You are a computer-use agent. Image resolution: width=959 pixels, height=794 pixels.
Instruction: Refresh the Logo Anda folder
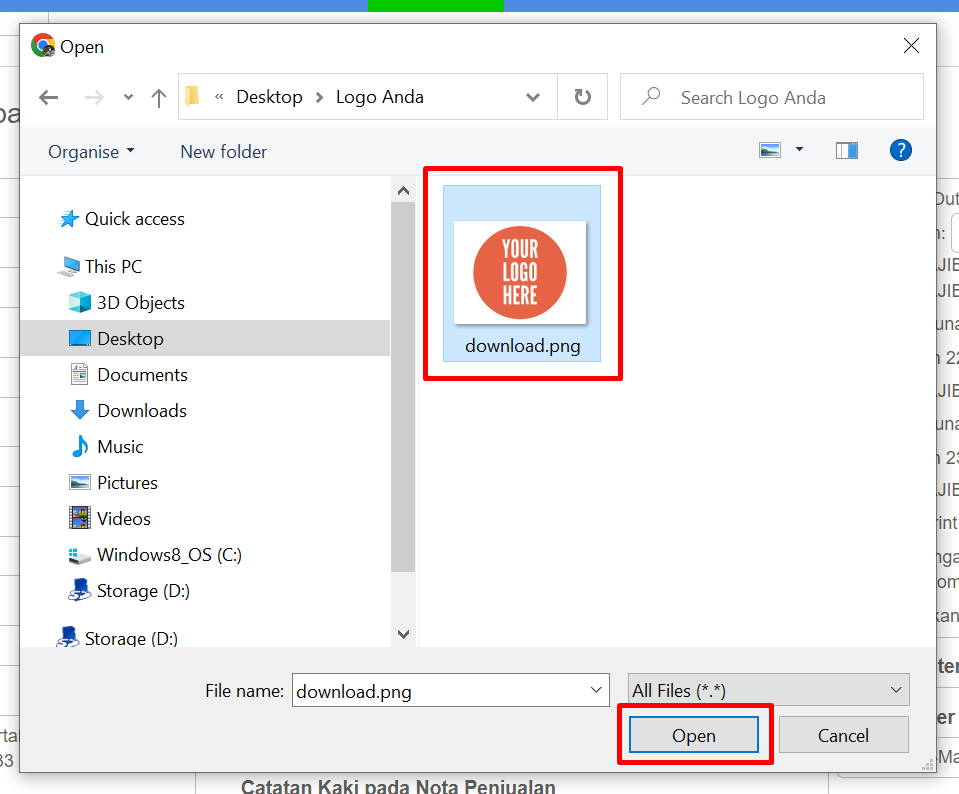[x=583, y=97]
